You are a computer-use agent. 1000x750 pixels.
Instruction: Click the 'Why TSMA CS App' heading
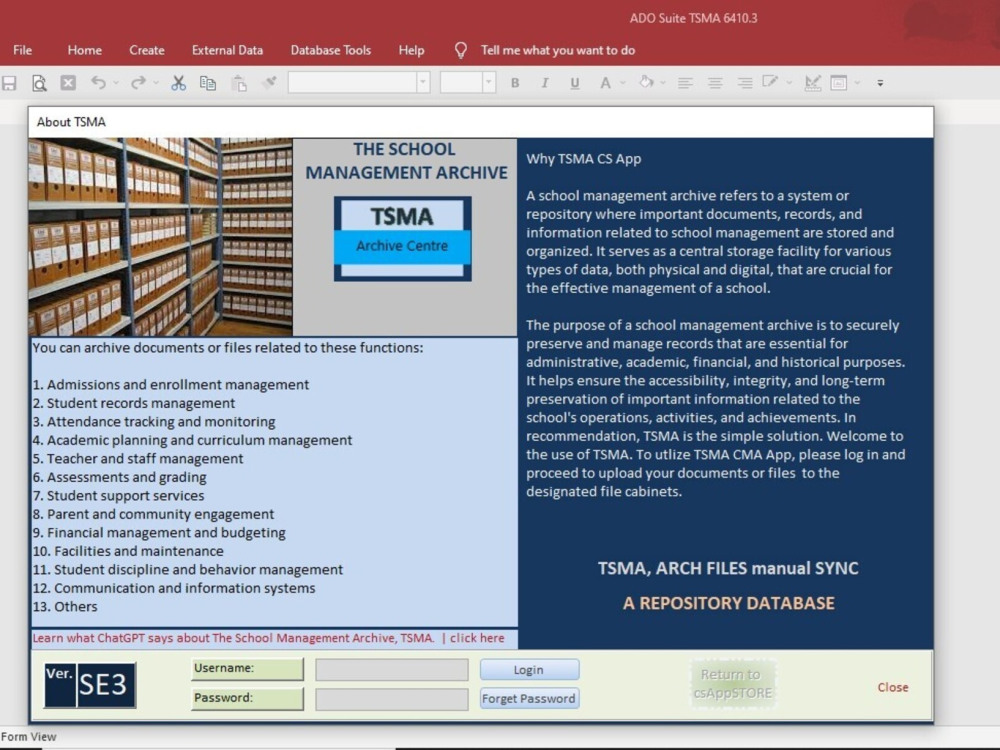point(584,159)
